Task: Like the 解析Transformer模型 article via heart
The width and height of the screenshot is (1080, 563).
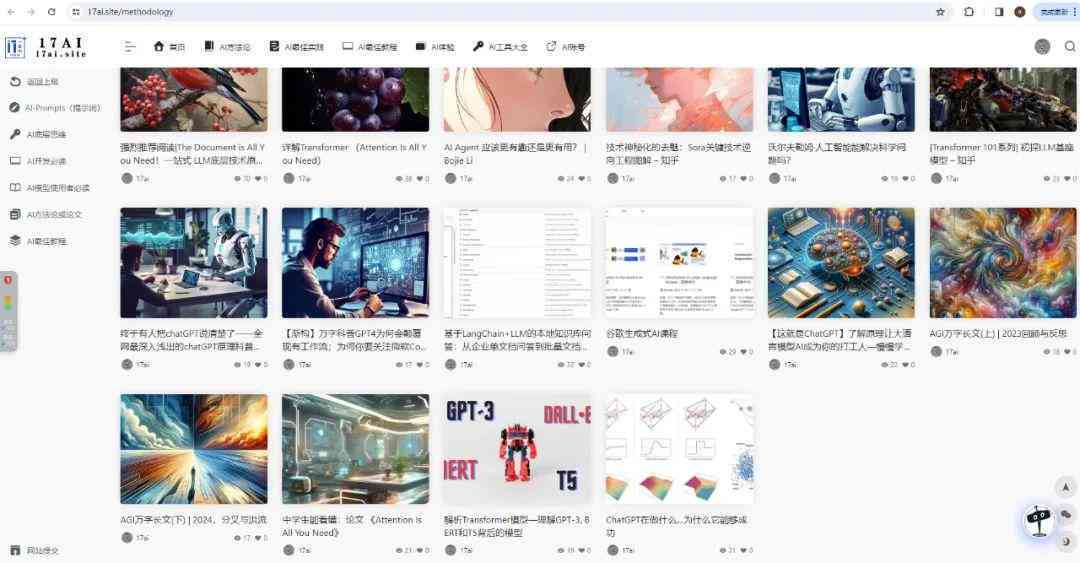Action: (580, 550)
